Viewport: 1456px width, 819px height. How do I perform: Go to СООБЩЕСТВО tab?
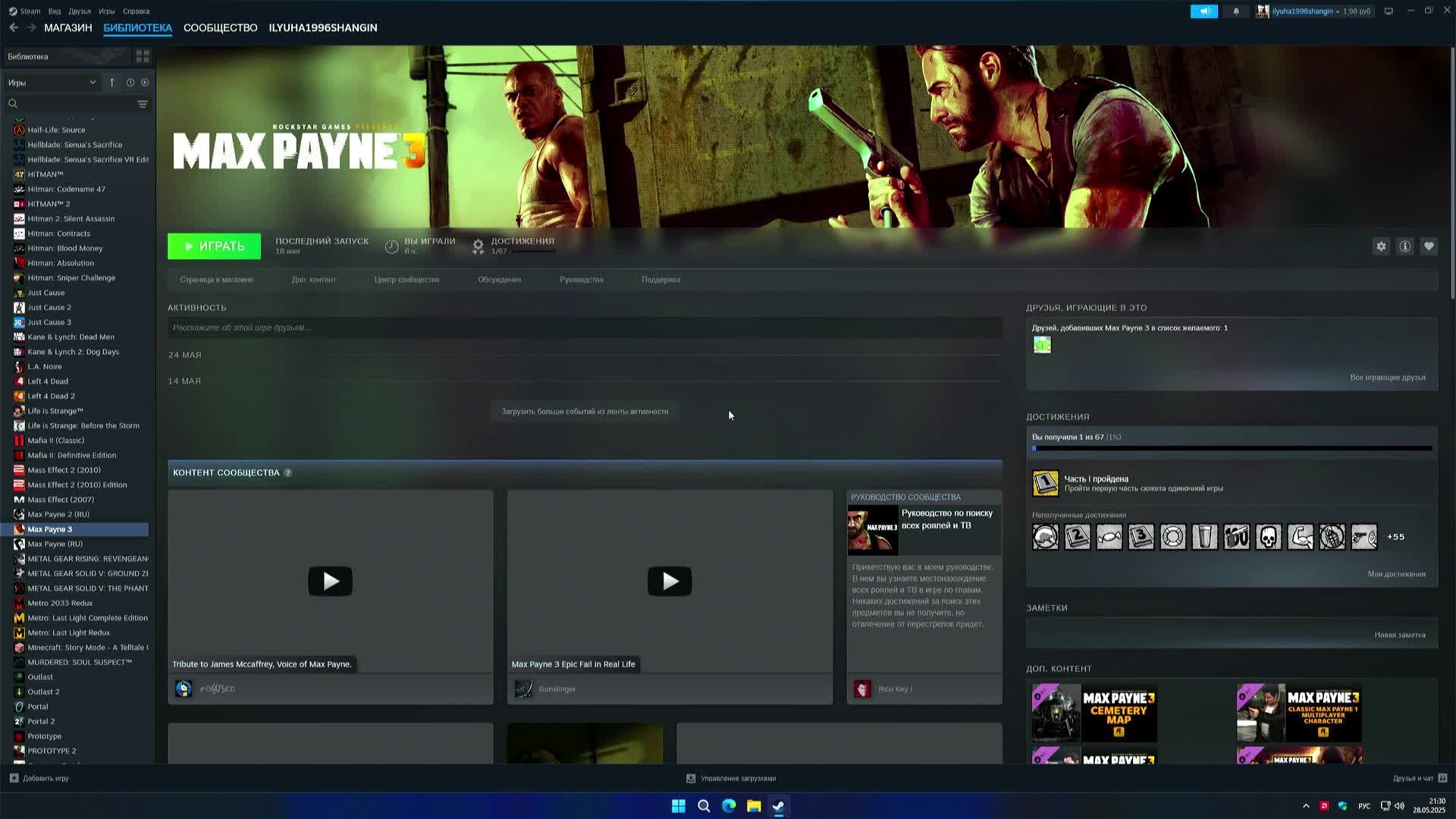221,28
